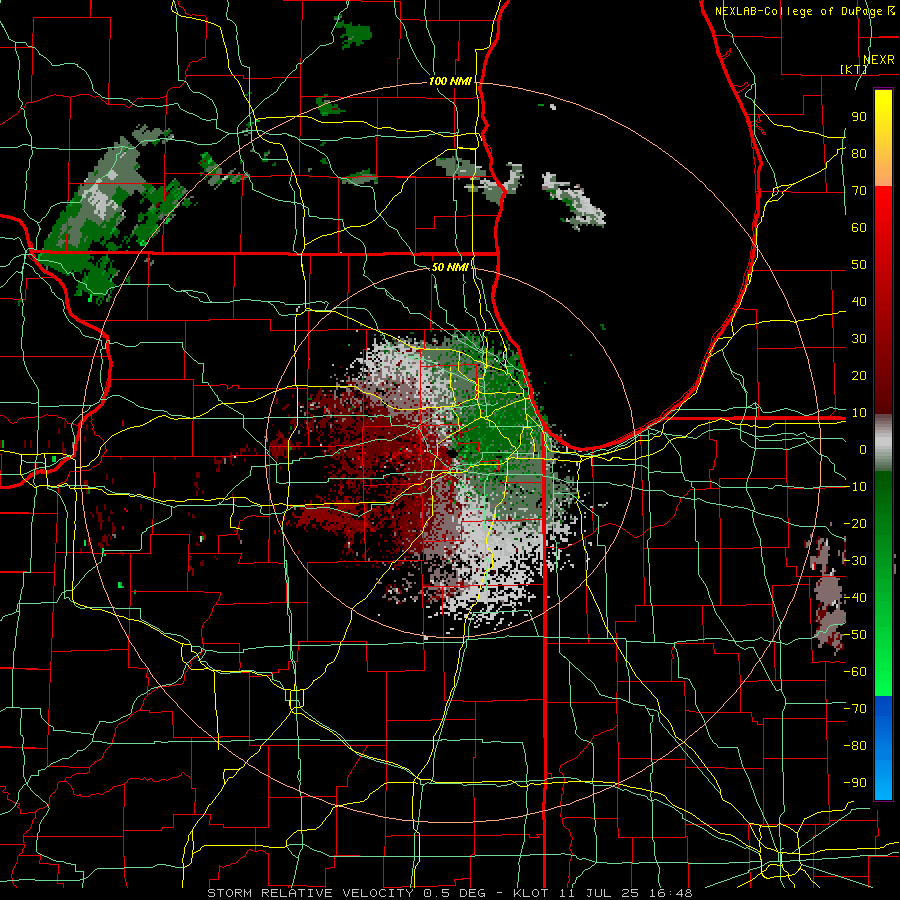Image resolution: width=900 pixels, height=900 pixels.
Task: Click the 40 value on velocity scale
Action: point(859,301)
